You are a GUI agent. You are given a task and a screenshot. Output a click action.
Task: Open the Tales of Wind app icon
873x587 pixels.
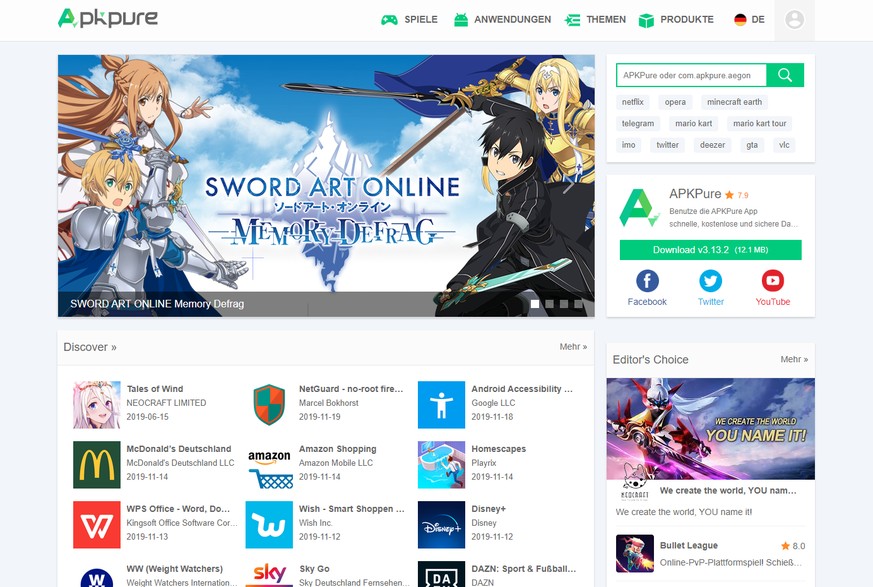click(x=96, y=405)
